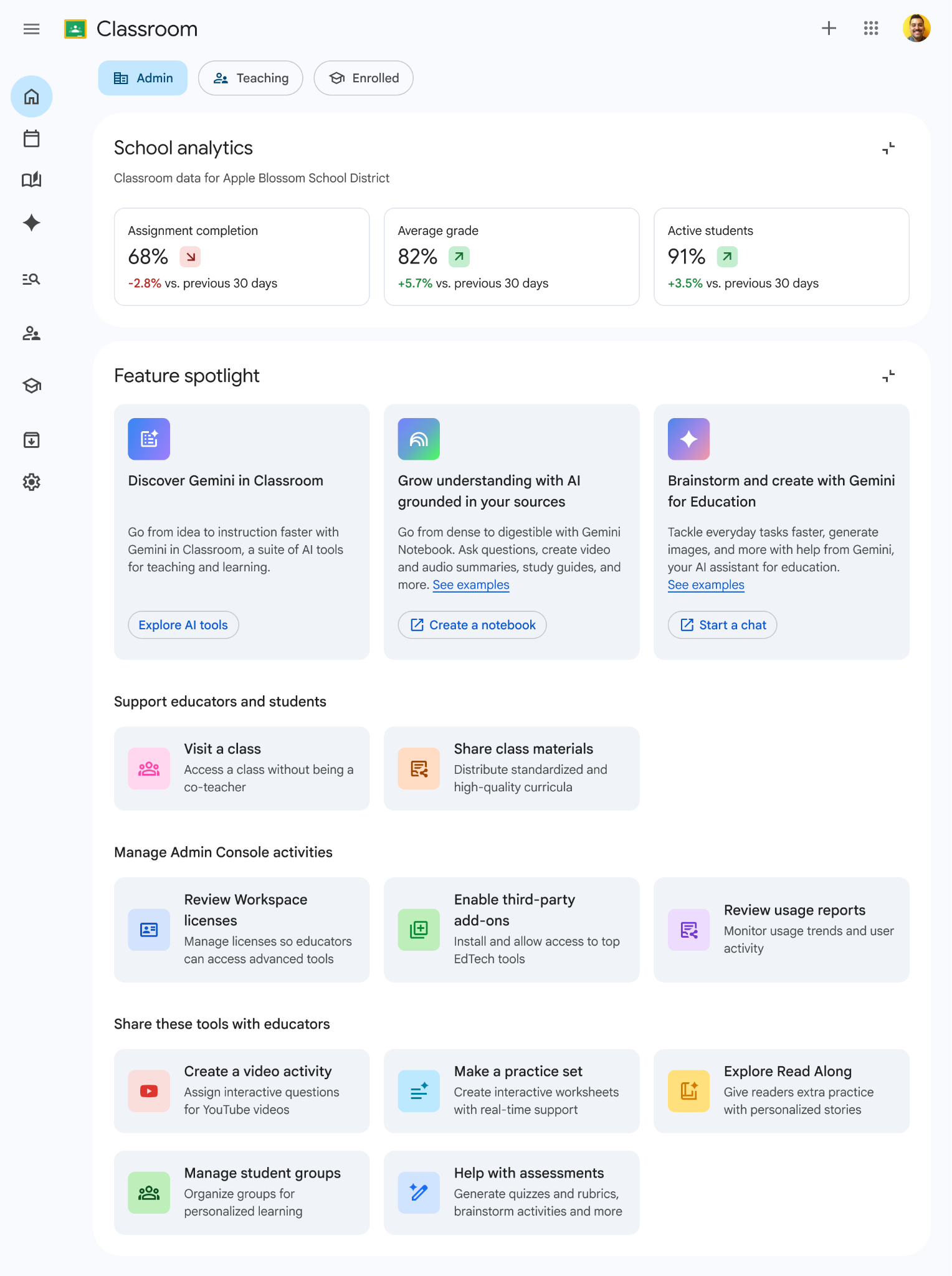Open the user profile avatar
This screenshot has width=952, height=1276.
point(916,28)
